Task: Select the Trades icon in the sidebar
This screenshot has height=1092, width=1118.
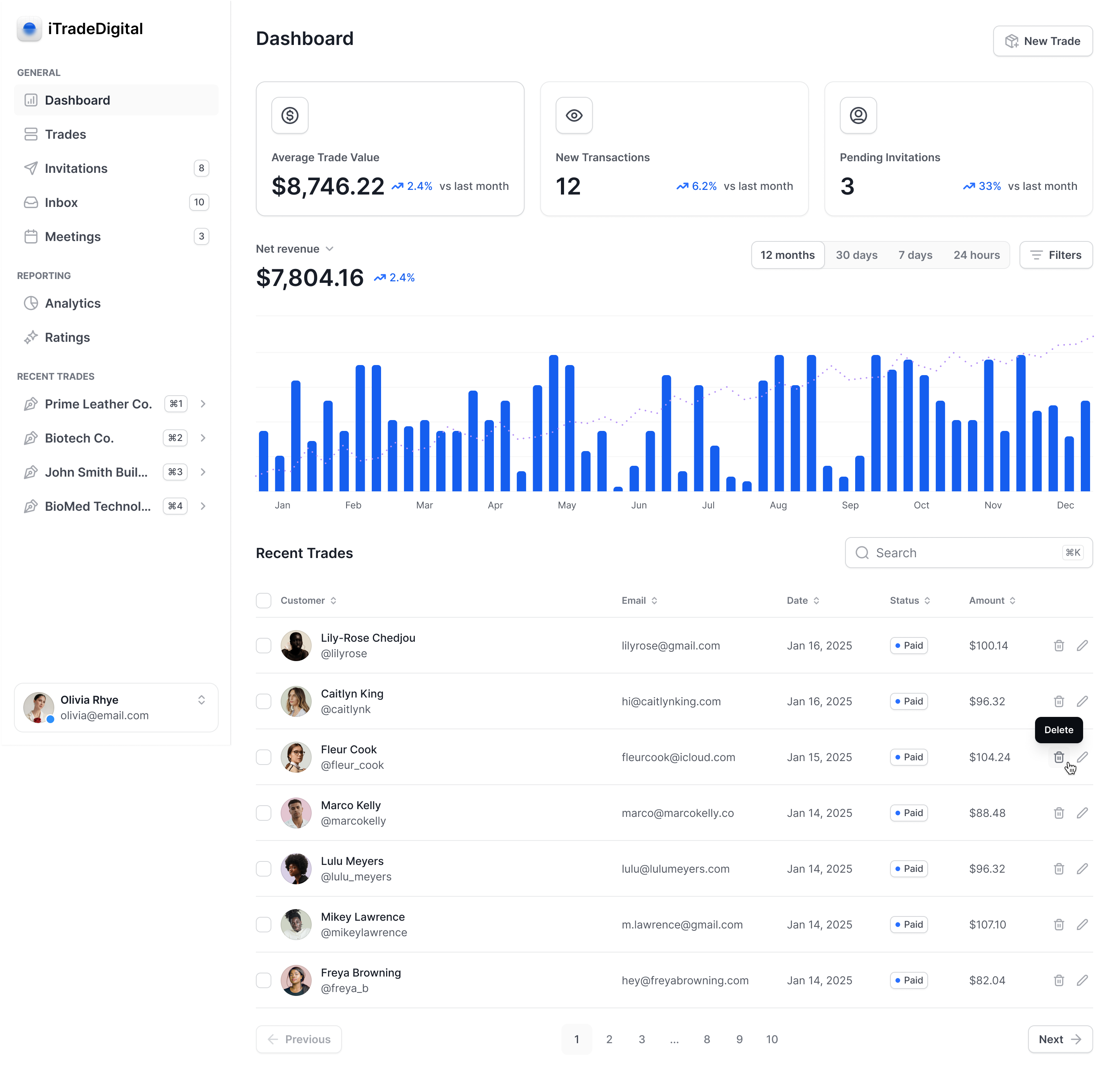Action: (31, 134)
